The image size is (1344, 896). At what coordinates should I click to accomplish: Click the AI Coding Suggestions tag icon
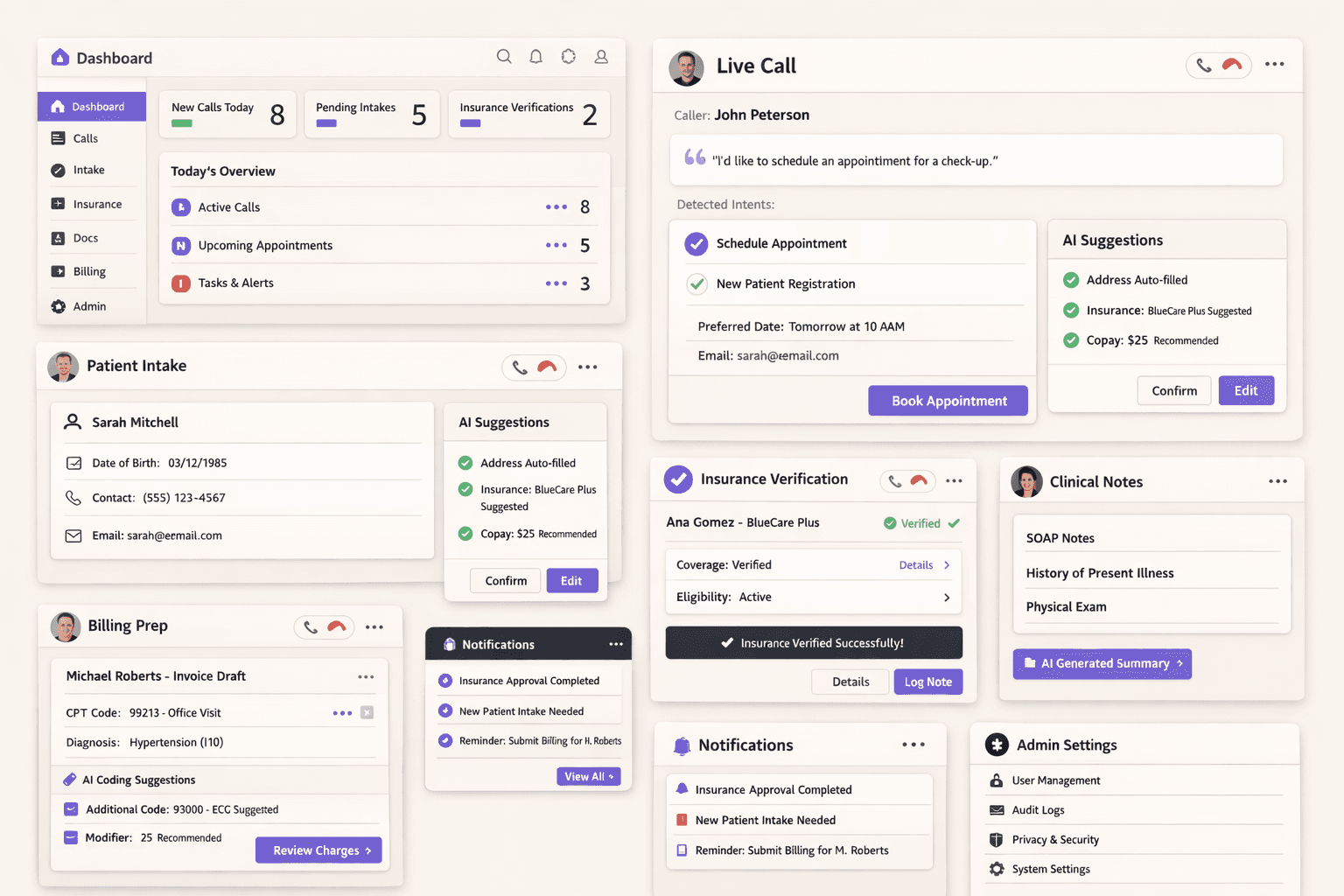point(70,780)
